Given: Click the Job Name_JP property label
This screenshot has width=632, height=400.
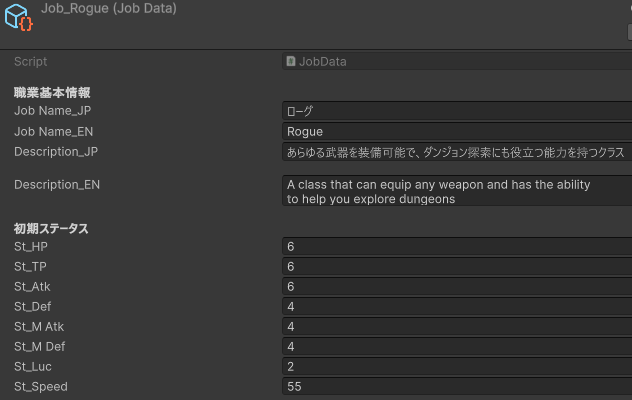Looking at the screenshot, I should [53, 111].
